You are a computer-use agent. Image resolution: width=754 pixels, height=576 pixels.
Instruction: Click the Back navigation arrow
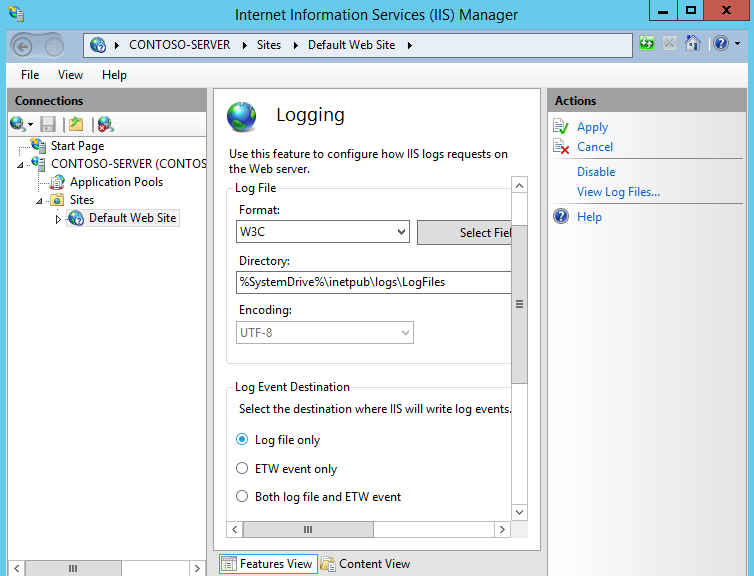[23, 47]
